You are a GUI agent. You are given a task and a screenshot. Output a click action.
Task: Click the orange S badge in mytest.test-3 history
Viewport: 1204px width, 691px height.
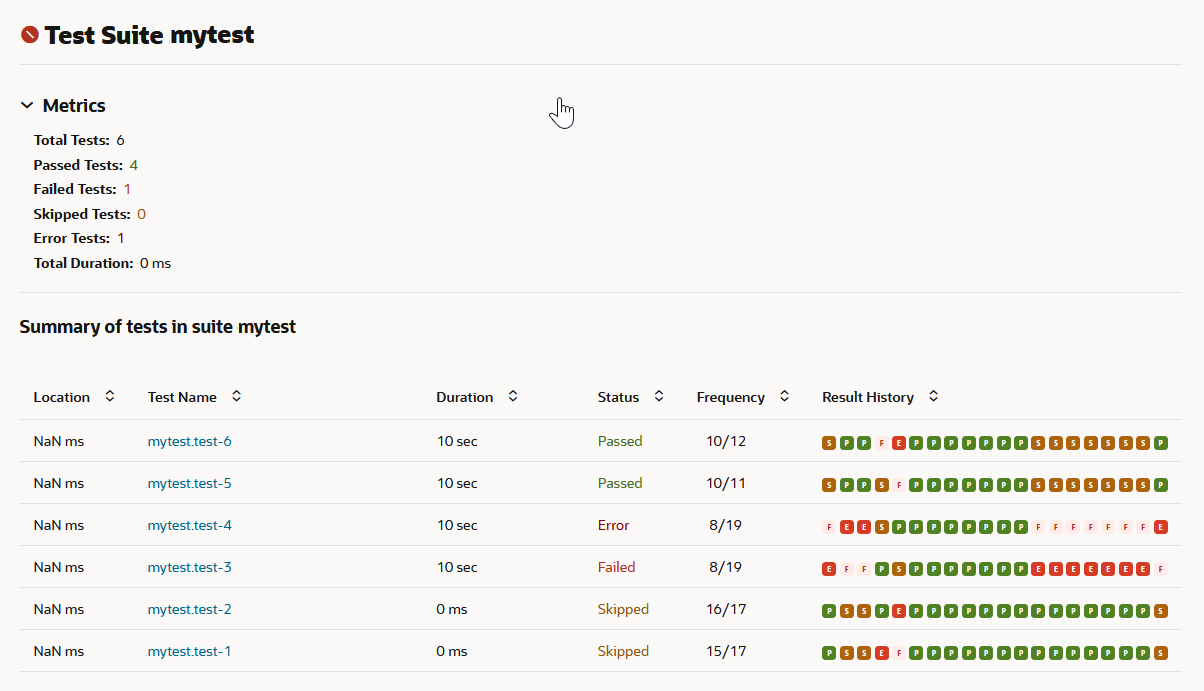click(x=899, y=569)
